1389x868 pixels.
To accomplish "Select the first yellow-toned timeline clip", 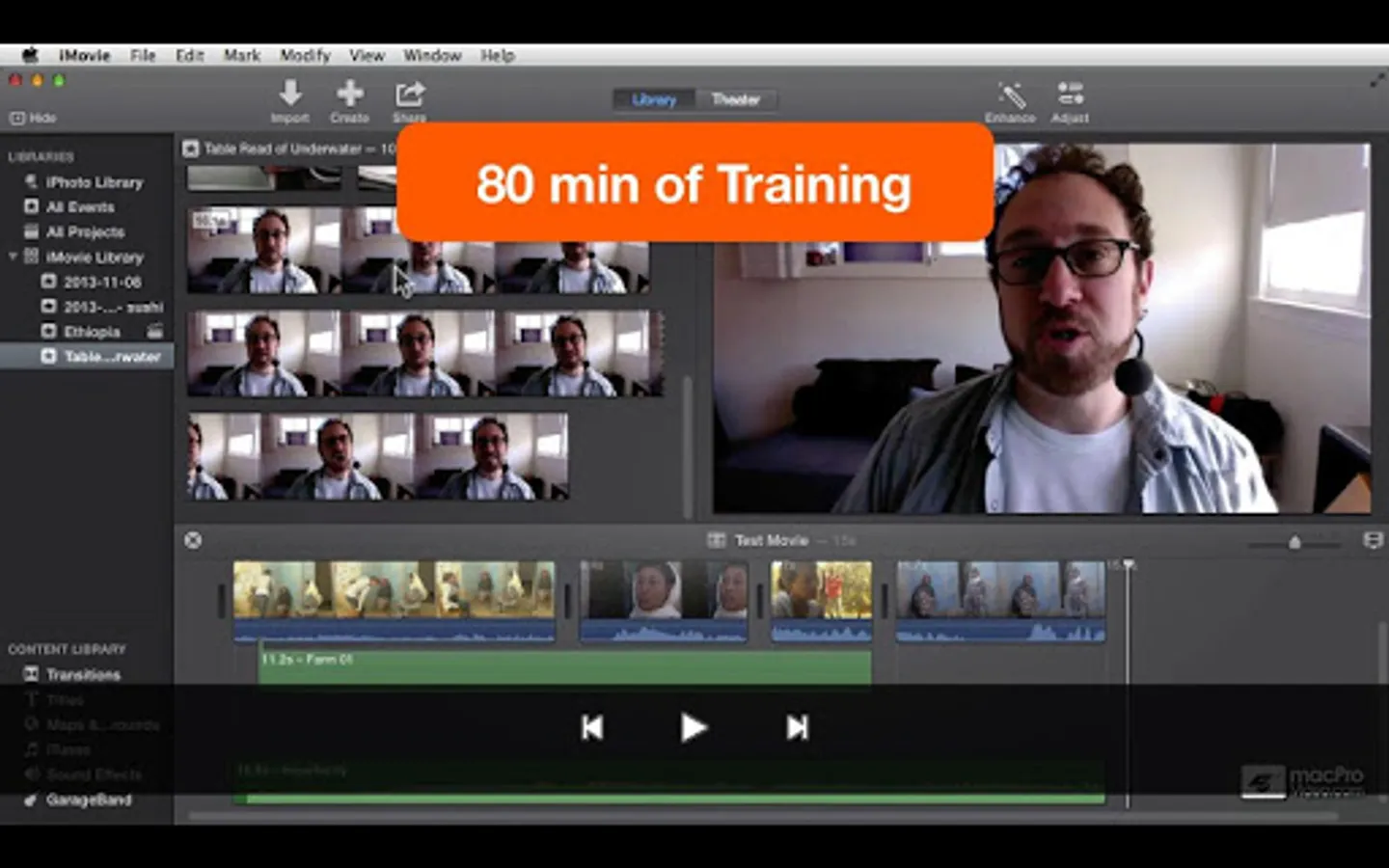I will click(x=394, y=601).
